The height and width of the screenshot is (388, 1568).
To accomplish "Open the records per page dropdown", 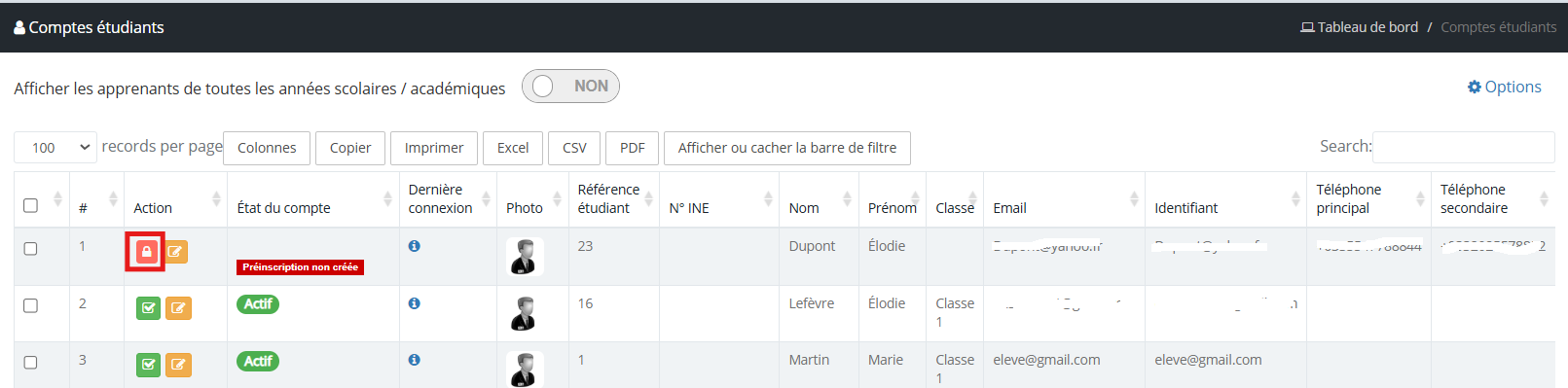I will pos(55,147).
